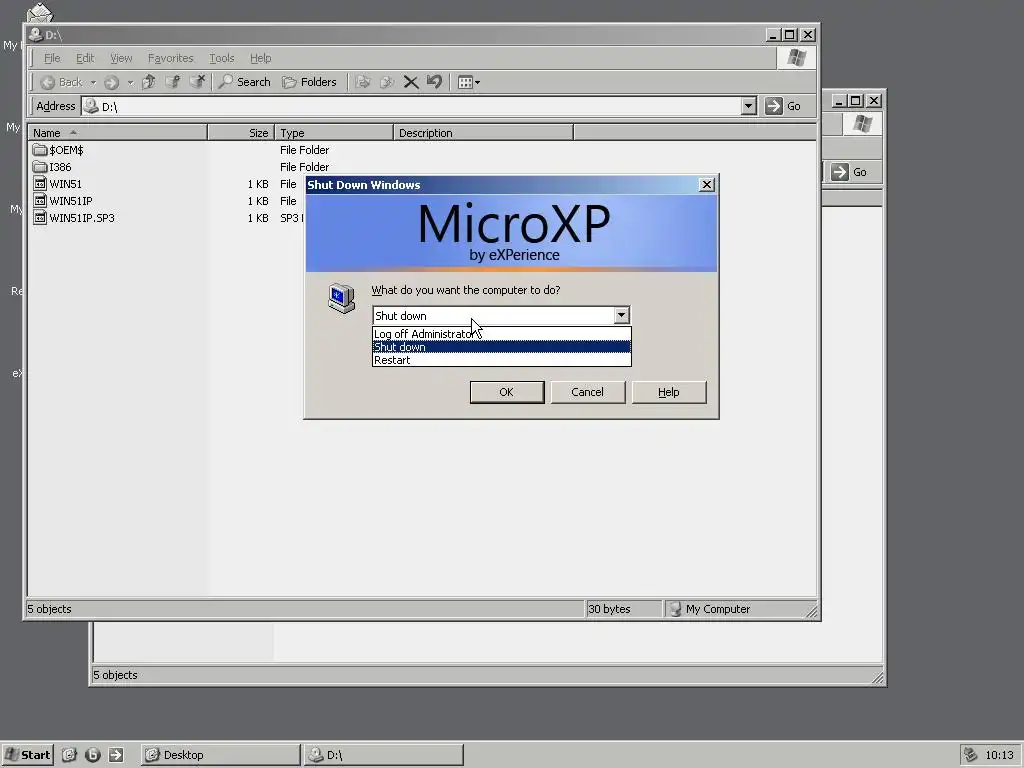
Task: Choose Log off Administrator from list
Action: [x=502, y=334]
